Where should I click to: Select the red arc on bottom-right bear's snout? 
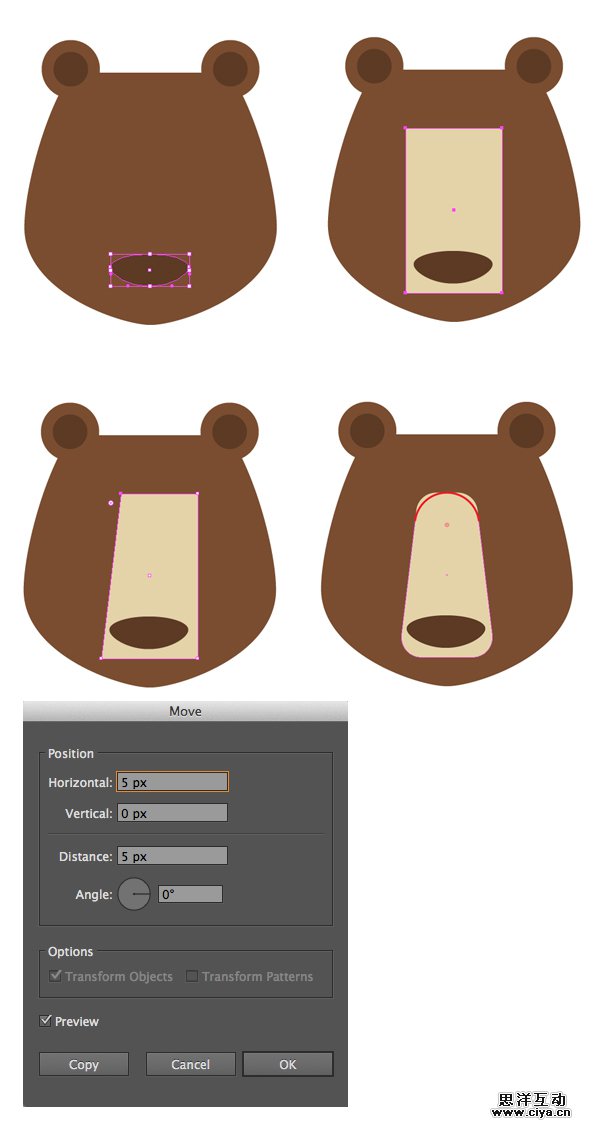pos(447,497)
